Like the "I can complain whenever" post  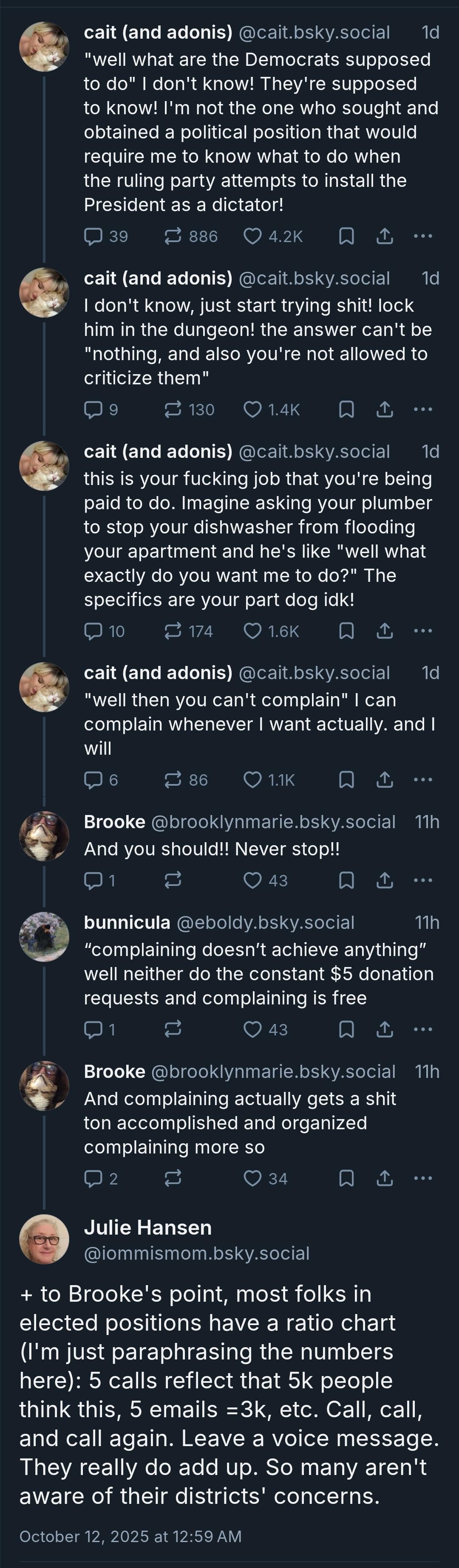click(x=252, y=780)
